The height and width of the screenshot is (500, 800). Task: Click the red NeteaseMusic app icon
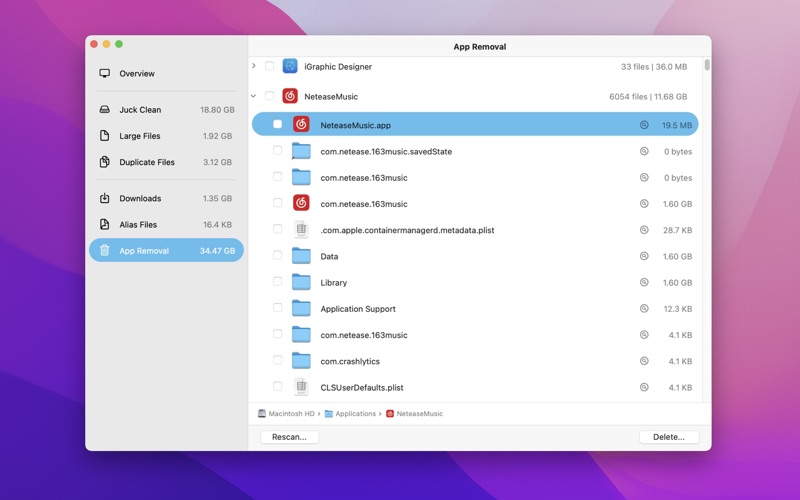point(290,97)
